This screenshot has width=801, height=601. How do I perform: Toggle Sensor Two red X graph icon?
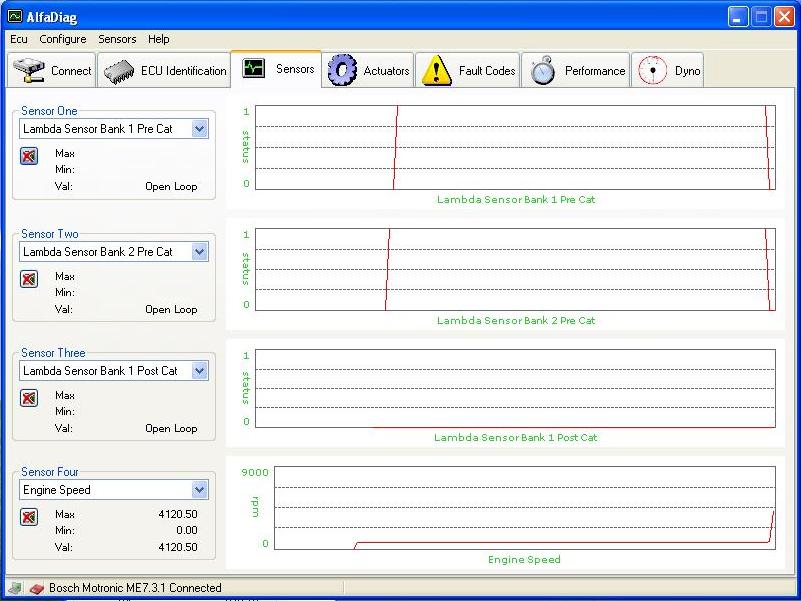(x=29, y=279)
